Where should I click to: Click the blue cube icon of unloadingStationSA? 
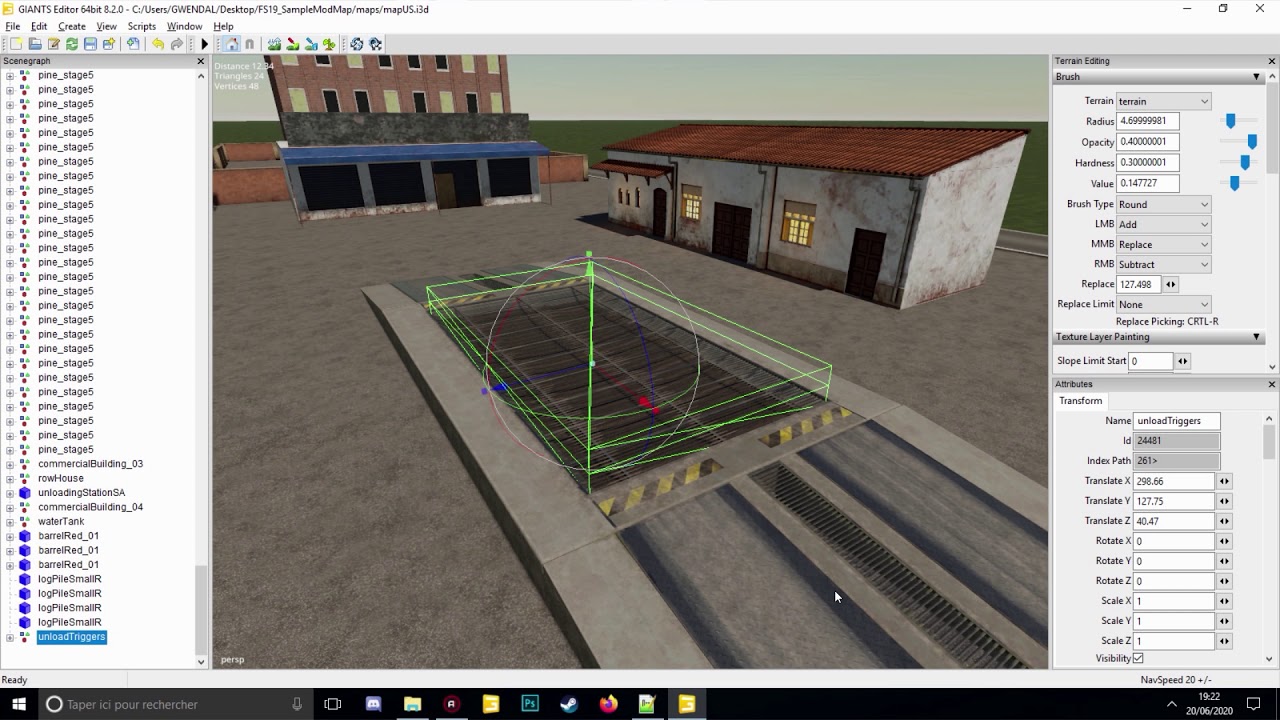[25, 493]
